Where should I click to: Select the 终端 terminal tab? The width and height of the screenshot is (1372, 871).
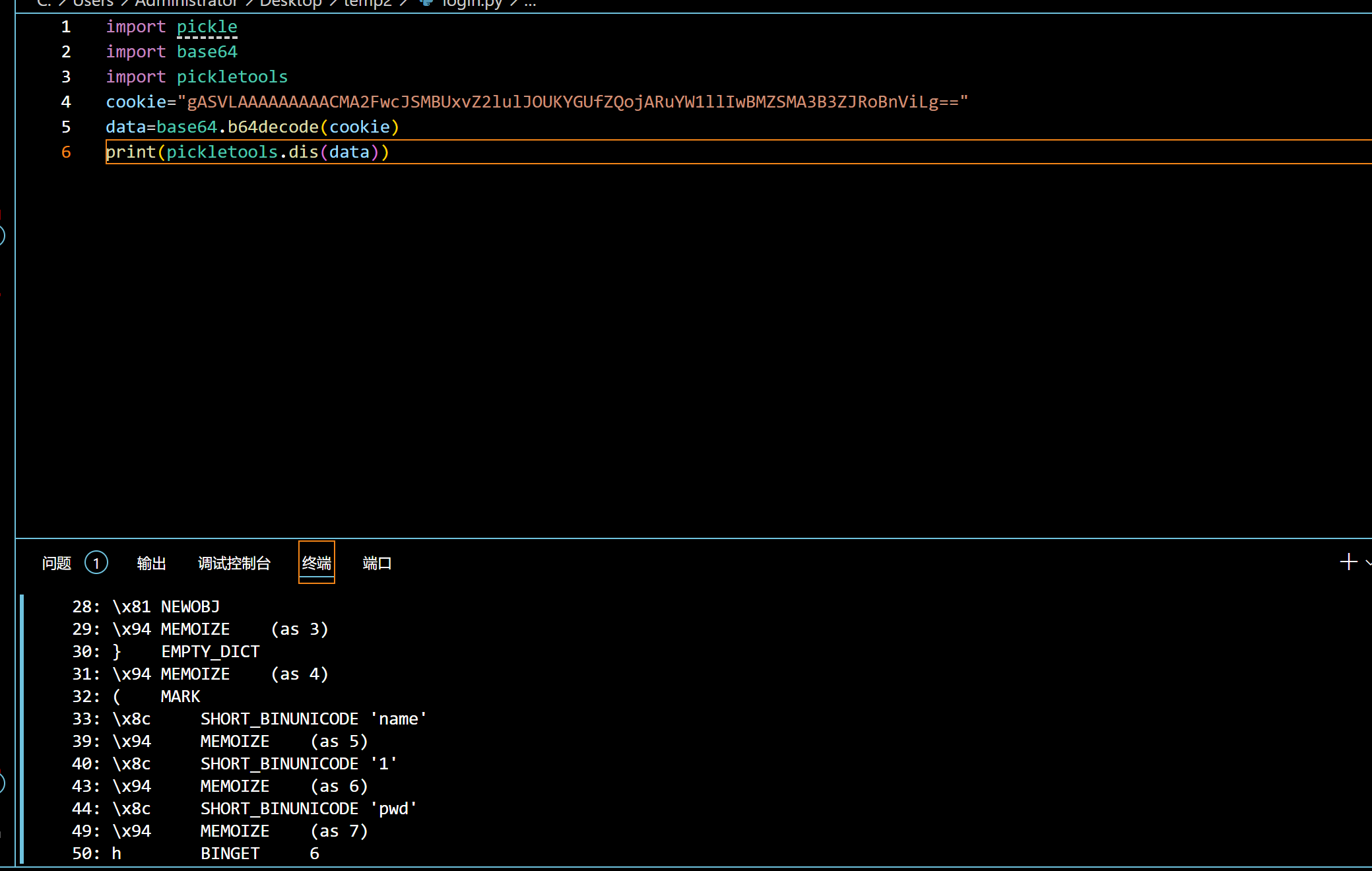coord(317,563)
